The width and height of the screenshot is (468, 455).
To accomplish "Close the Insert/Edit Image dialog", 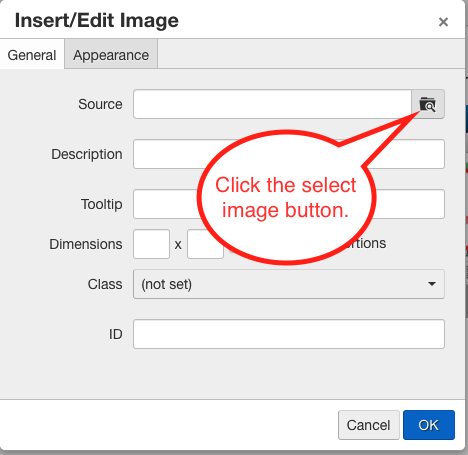I will point(443,22).
